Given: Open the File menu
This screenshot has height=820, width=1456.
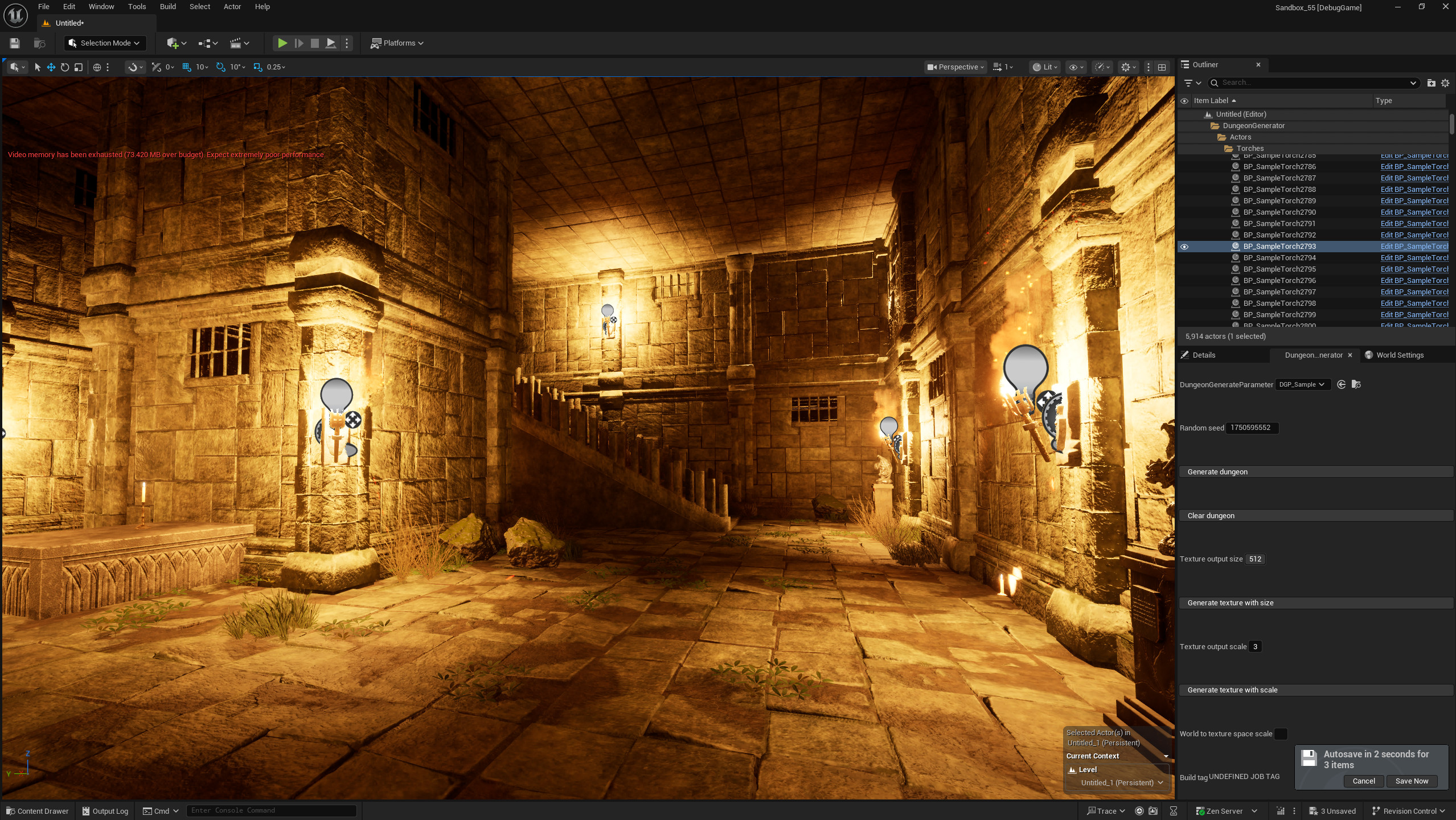Looking at the screenshot, I should click(x=44, y=7).
